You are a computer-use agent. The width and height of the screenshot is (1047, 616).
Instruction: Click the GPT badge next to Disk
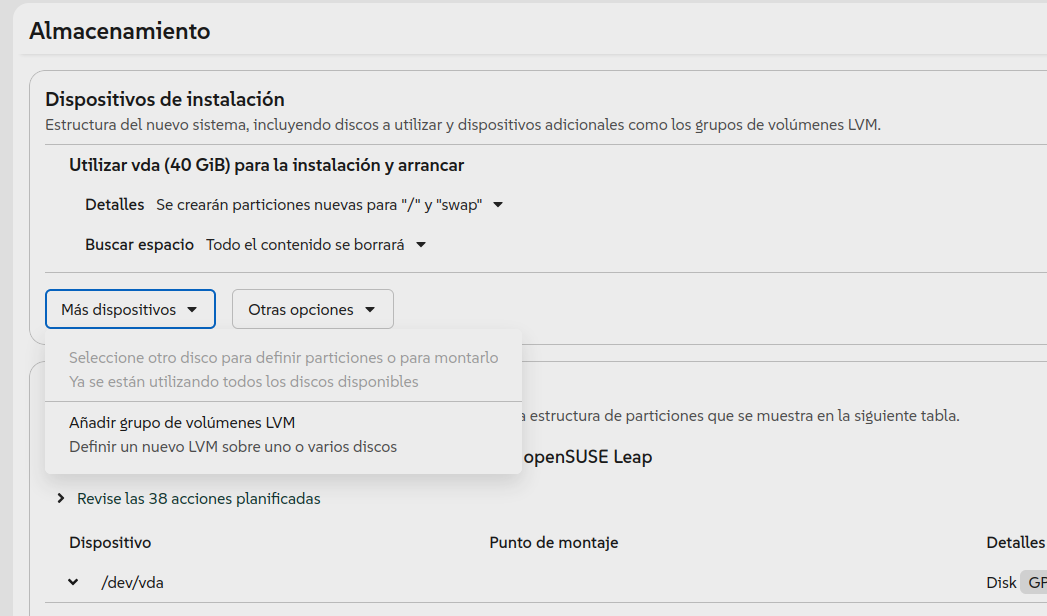coord(1035,582)
